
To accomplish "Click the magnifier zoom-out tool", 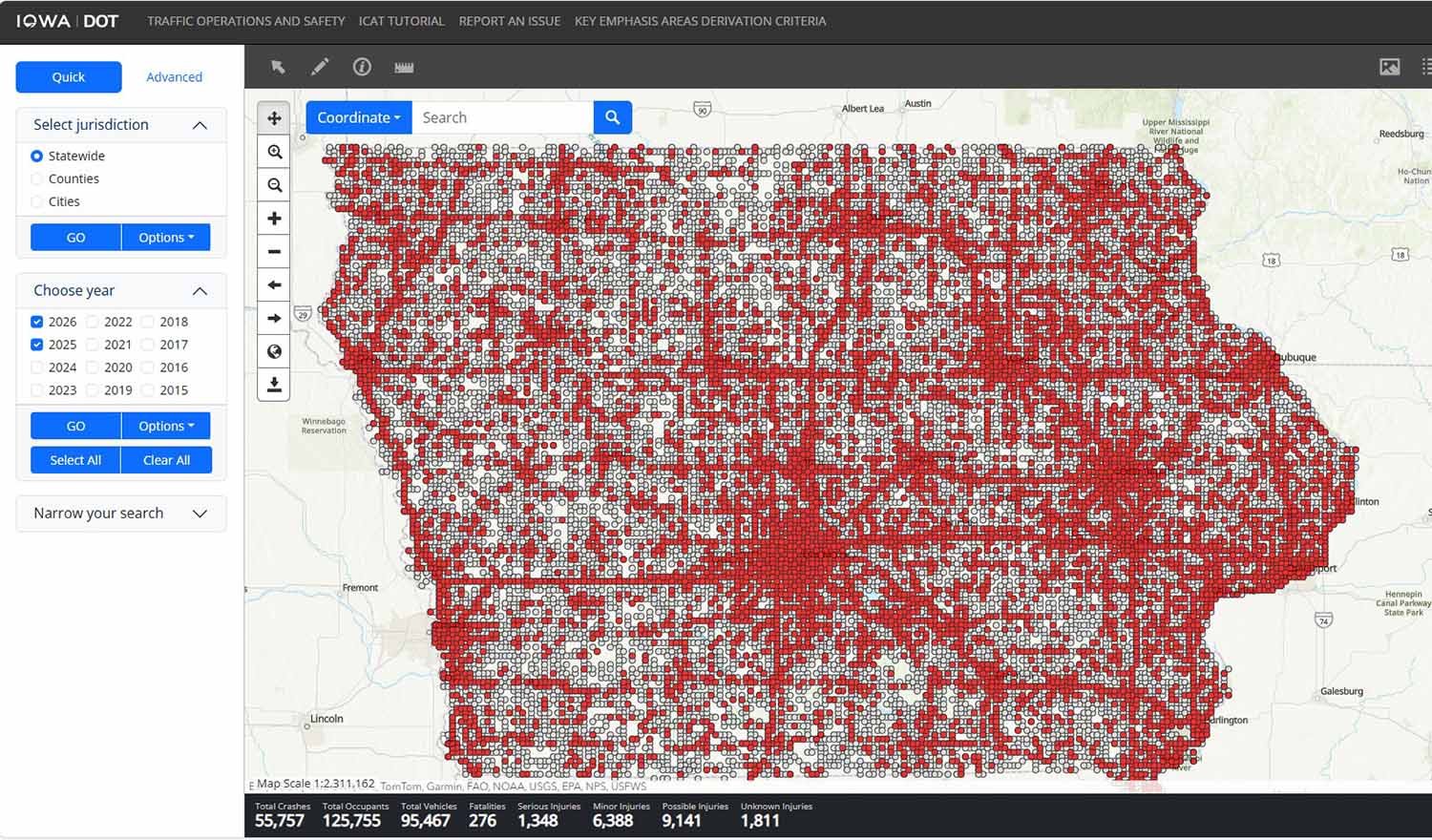I will [x=274, y=185].
